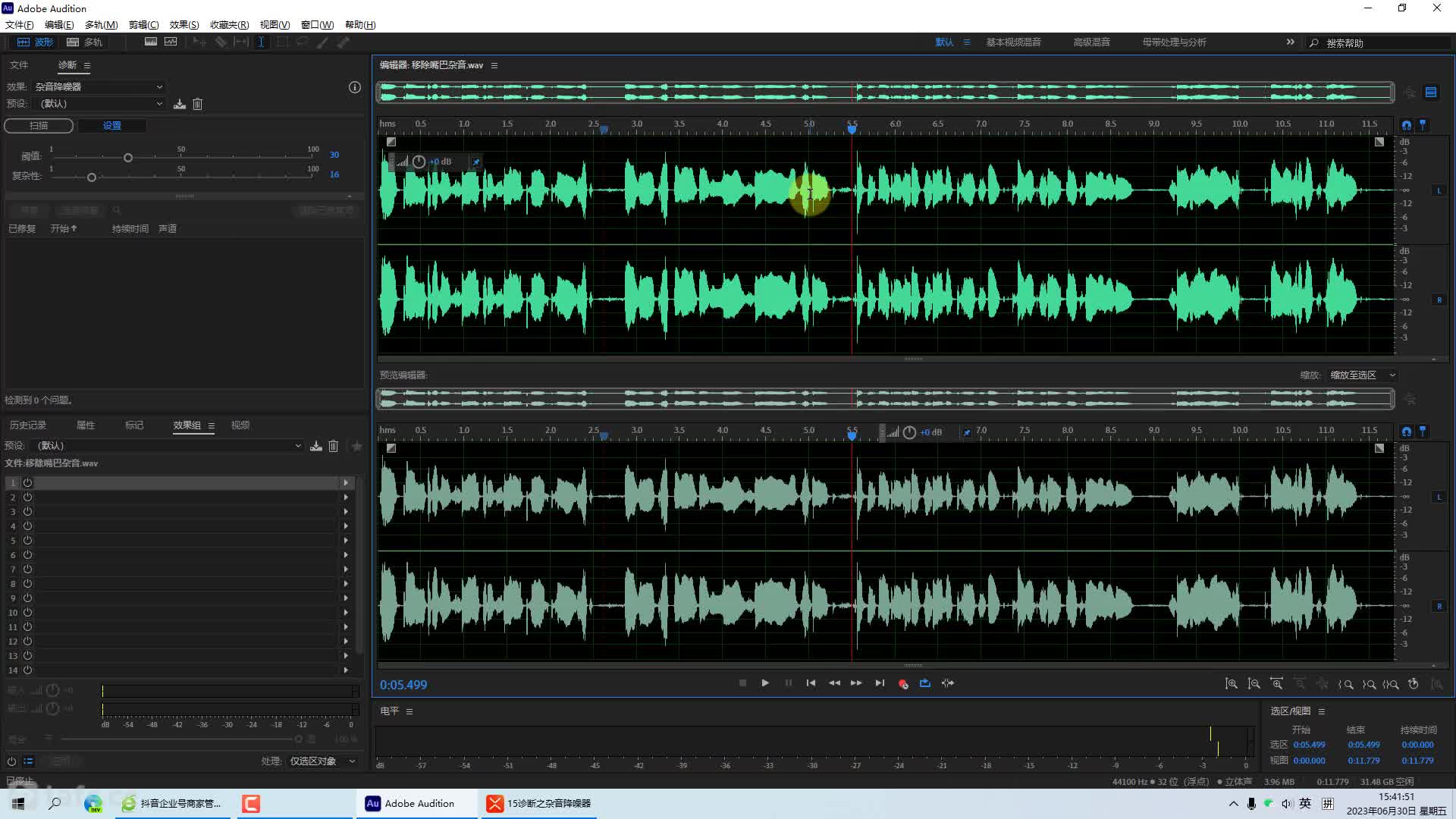Toggle power for effects slot 3
This screenshot has height=819, width=1456.
point(27,512)
